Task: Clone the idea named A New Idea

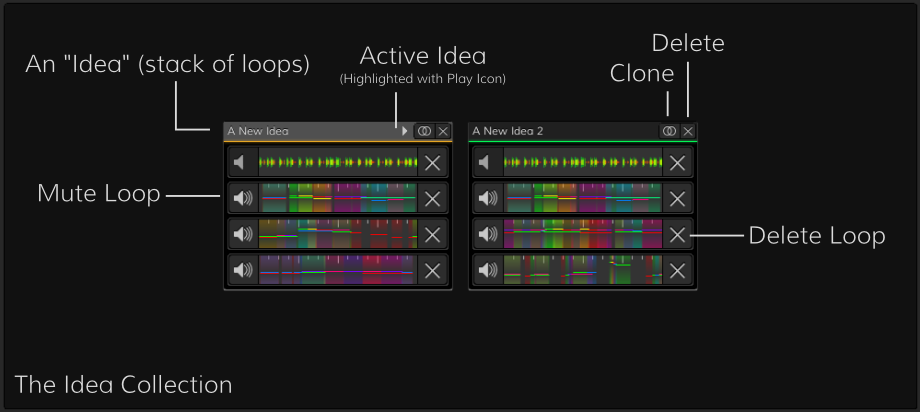Action: pyautogui.click(x=424, y=131)
